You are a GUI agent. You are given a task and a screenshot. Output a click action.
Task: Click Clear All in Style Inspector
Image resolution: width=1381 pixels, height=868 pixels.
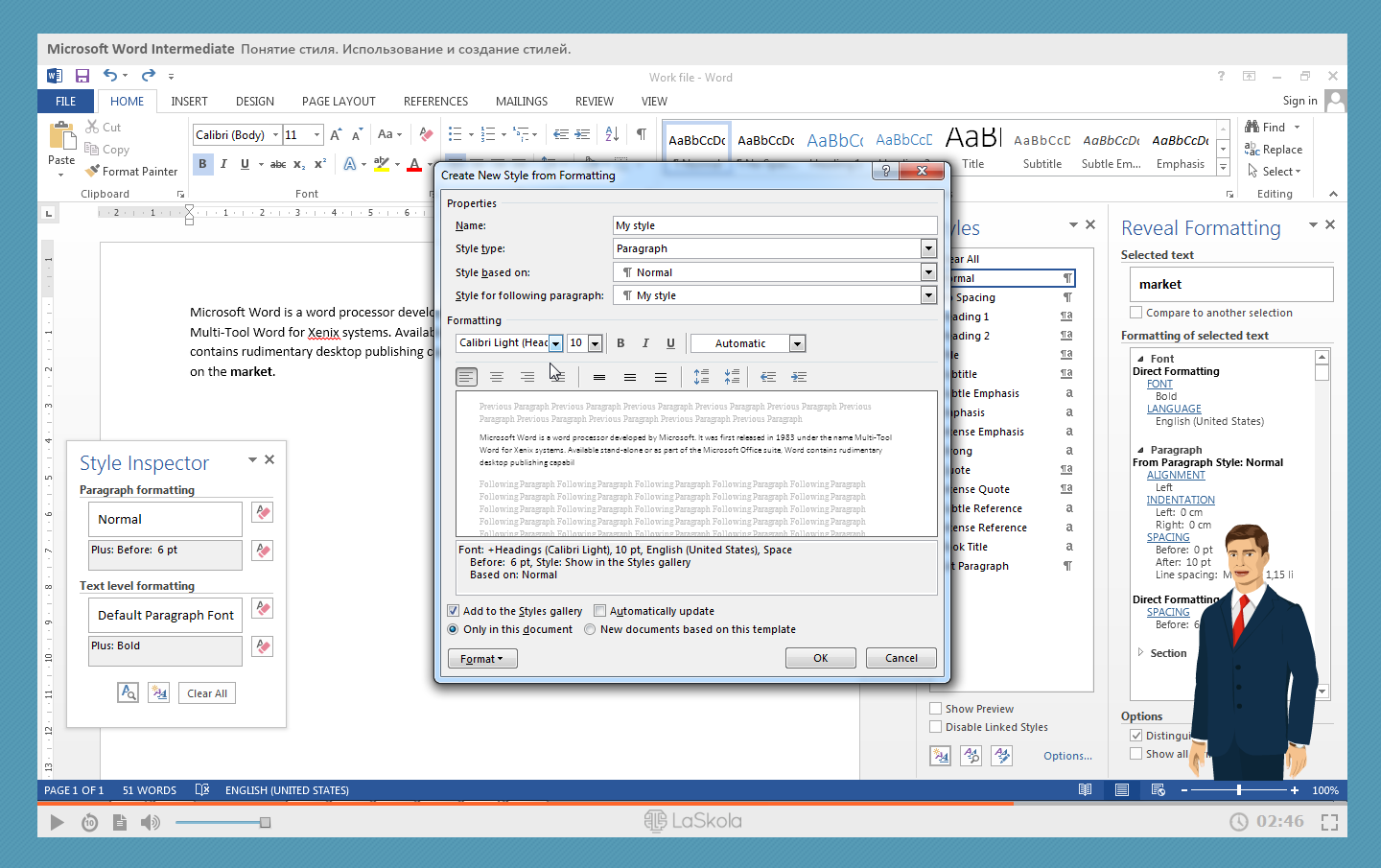[207, 693]
